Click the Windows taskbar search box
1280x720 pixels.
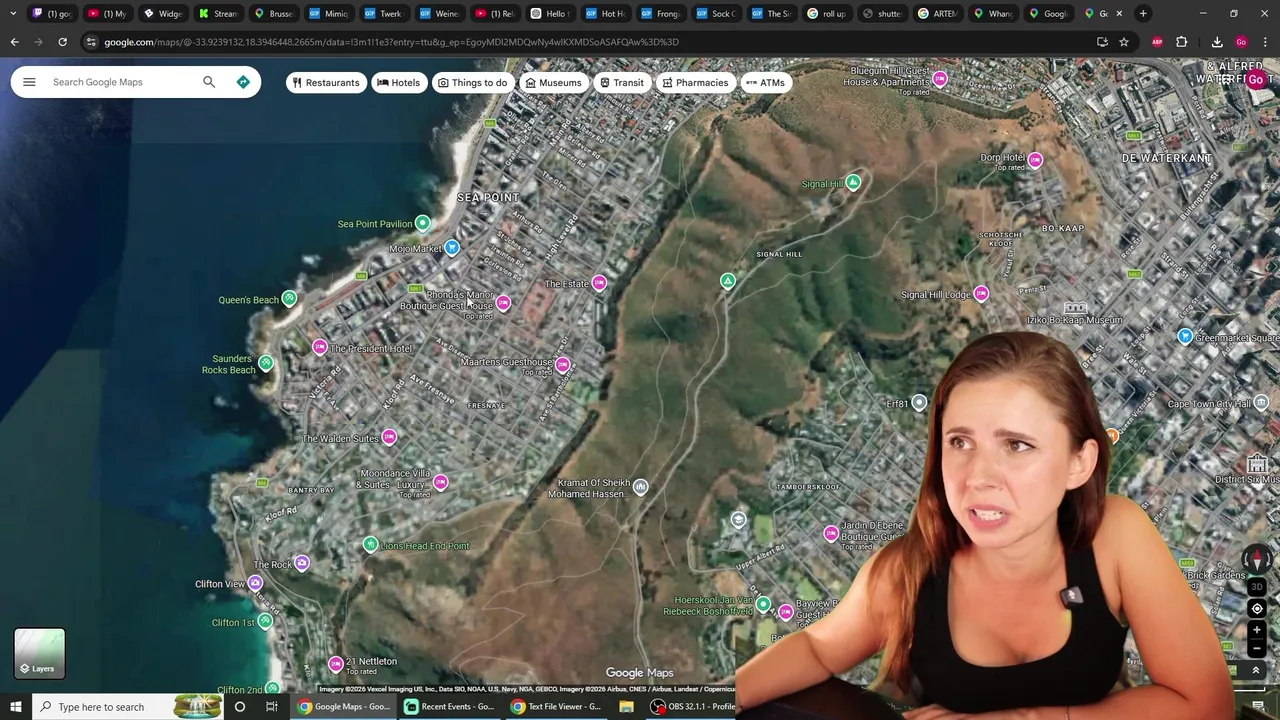(130, 707)
